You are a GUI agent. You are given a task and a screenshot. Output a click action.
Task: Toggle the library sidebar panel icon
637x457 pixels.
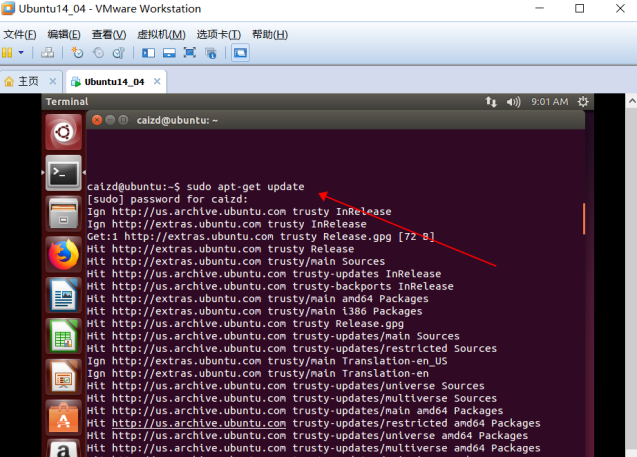pyautogui.click(x=148, y=53)
